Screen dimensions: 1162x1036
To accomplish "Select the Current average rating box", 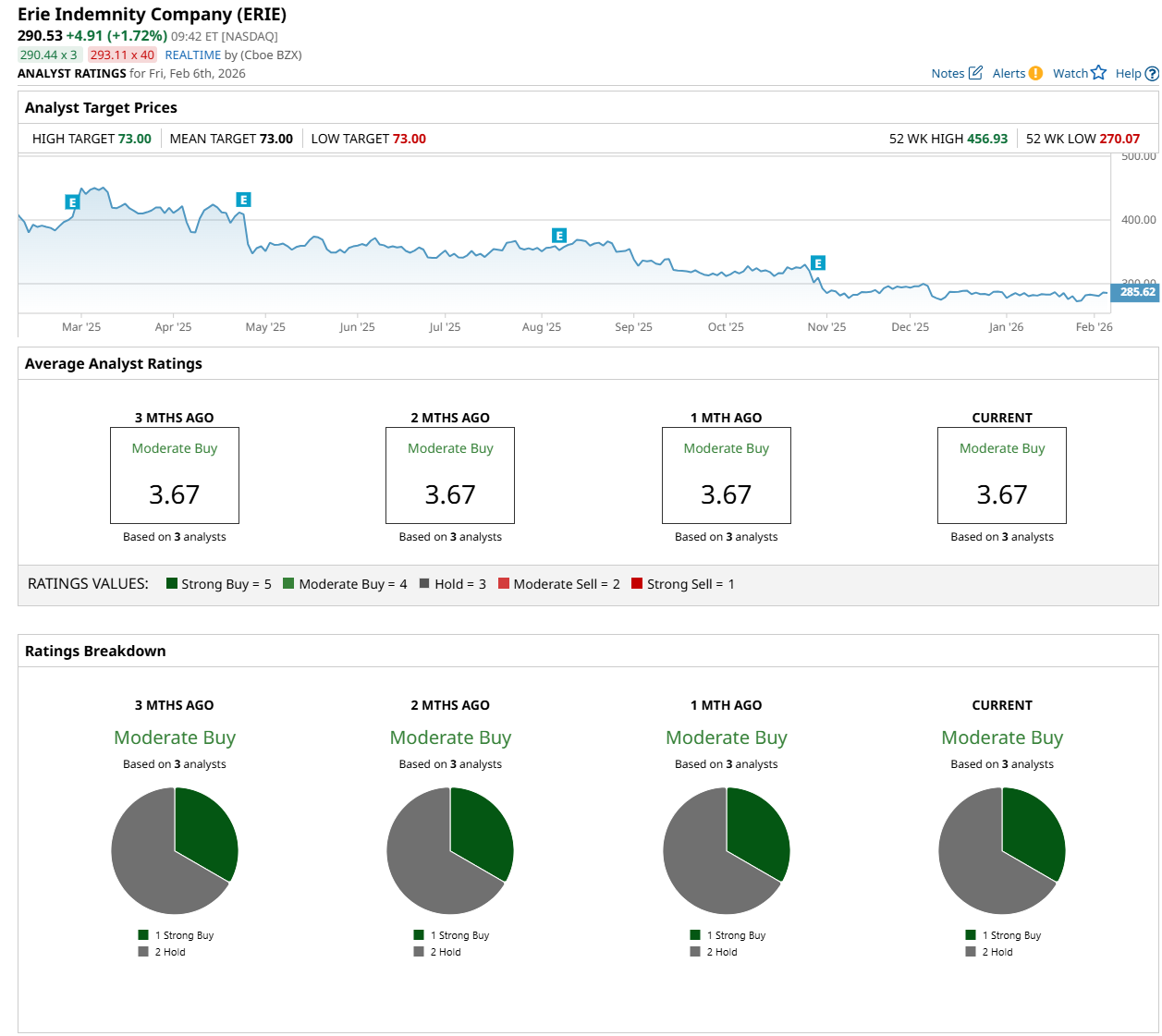I will [x=1001, y=475].
